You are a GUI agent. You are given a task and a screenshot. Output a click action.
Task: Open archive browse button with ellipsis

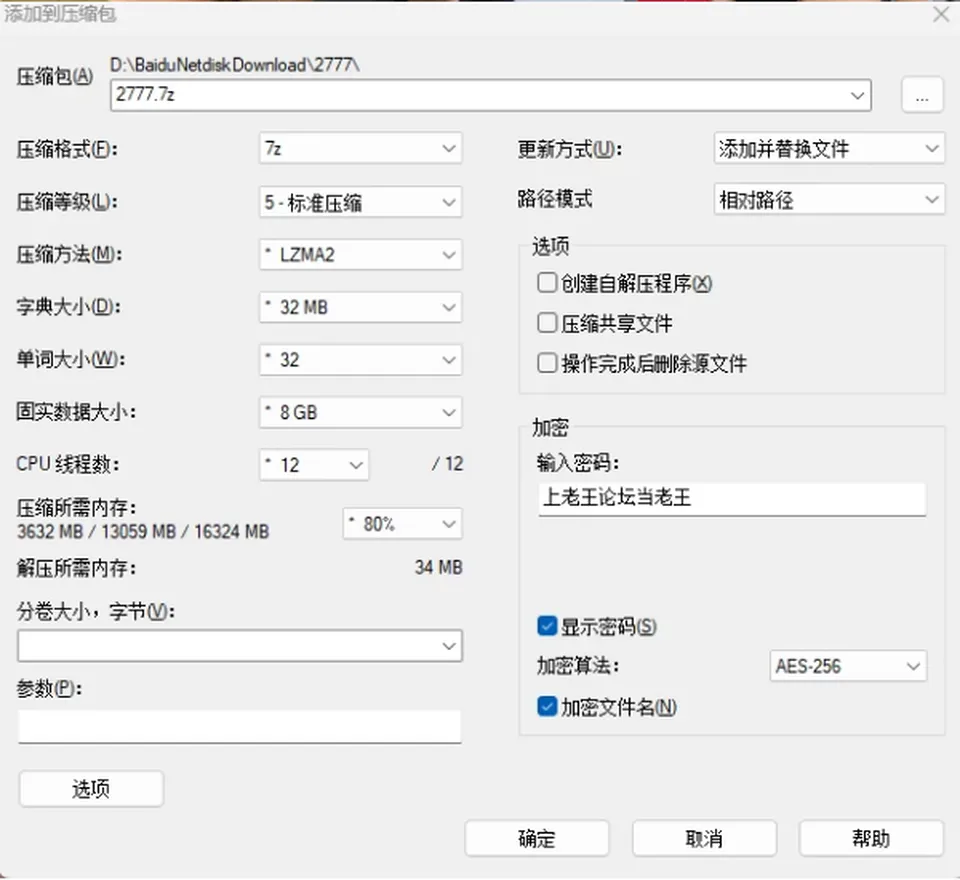(922, 96)
